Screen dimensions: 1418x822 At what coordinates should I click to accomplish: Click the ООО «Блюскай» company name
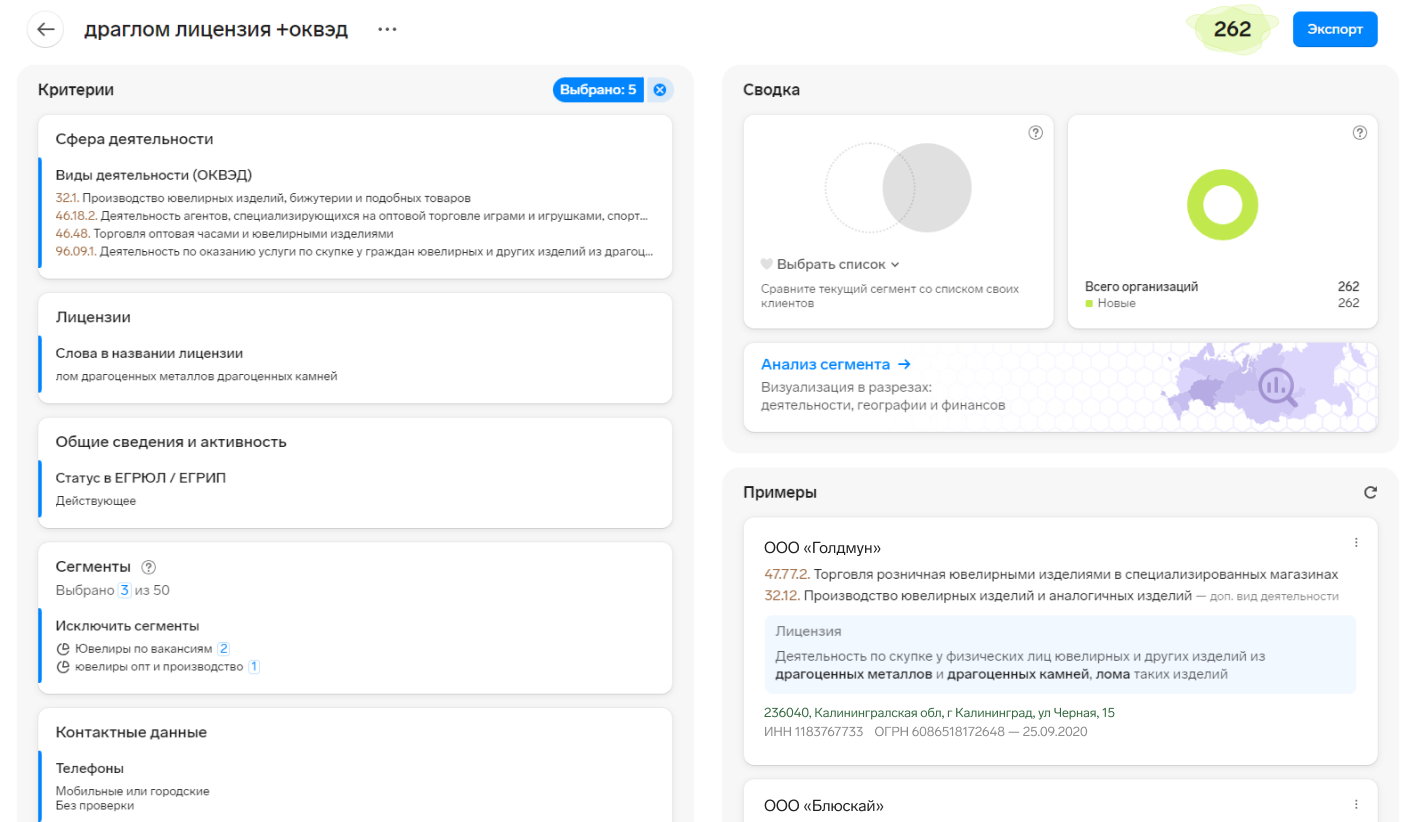pos(824,806)
